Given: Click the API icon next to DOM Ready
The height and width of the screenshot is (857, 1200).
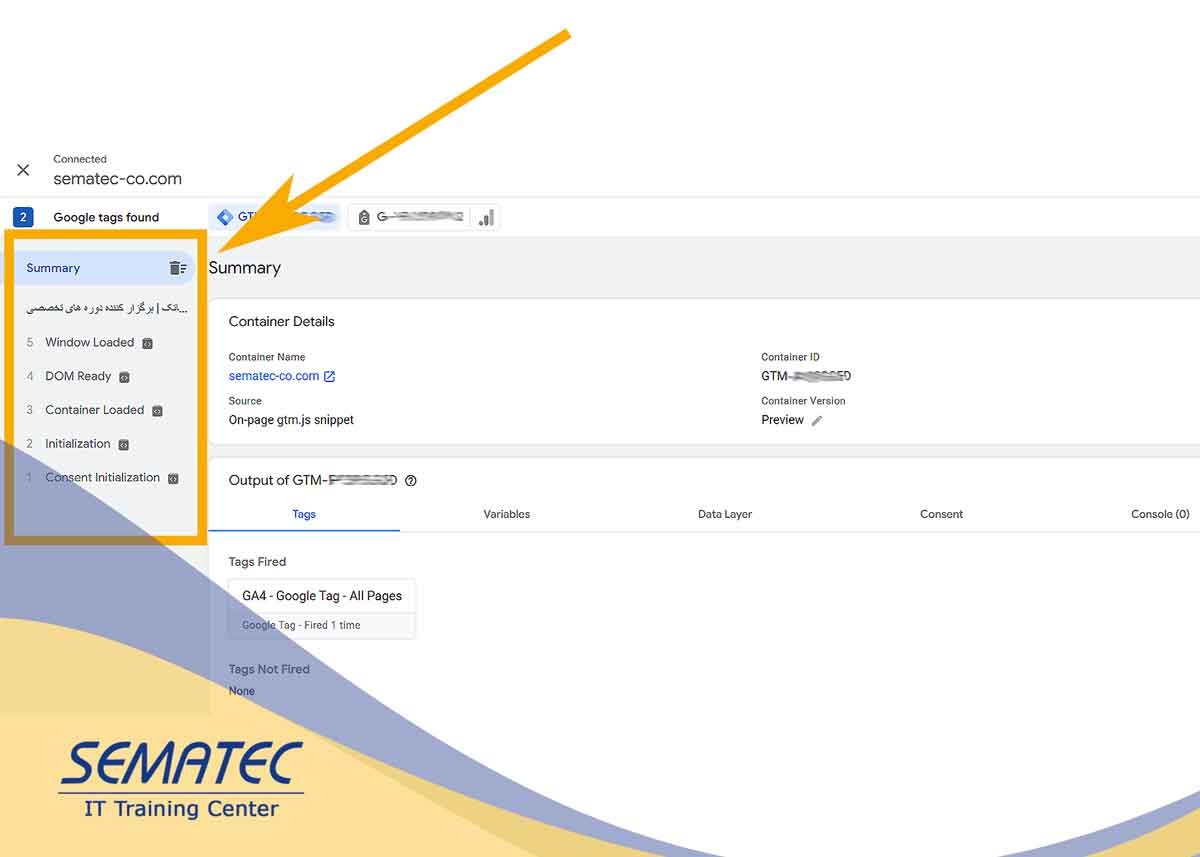Looking at the screenshot, I should [124, 377].
